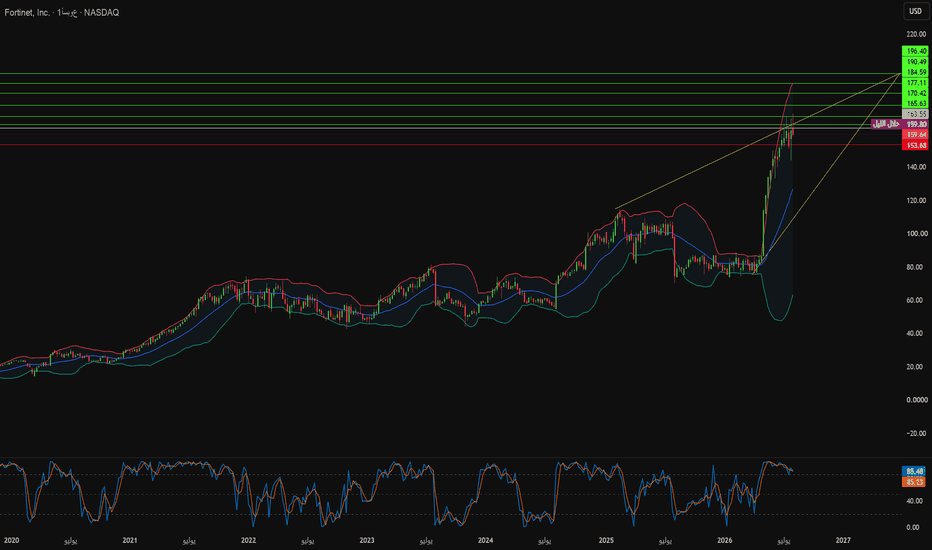The width and height of the screenshot is (932, 550).
Task: Select the green 177.11 price label
Action: coord(915,83)
